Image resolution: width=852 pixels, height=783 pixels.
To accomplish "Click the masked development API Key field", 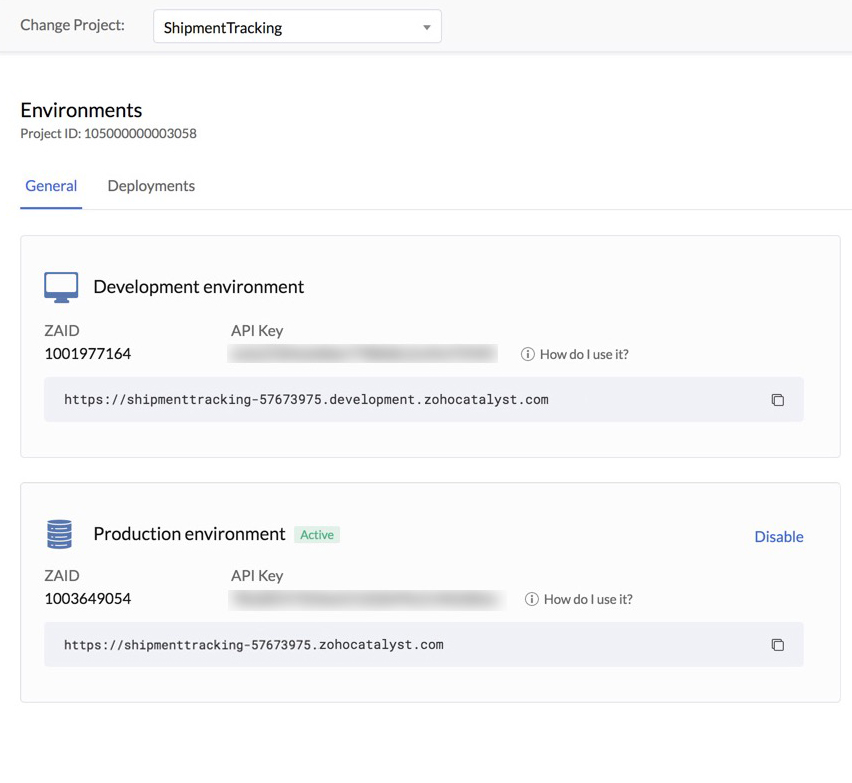I will [x=362, y=353].
